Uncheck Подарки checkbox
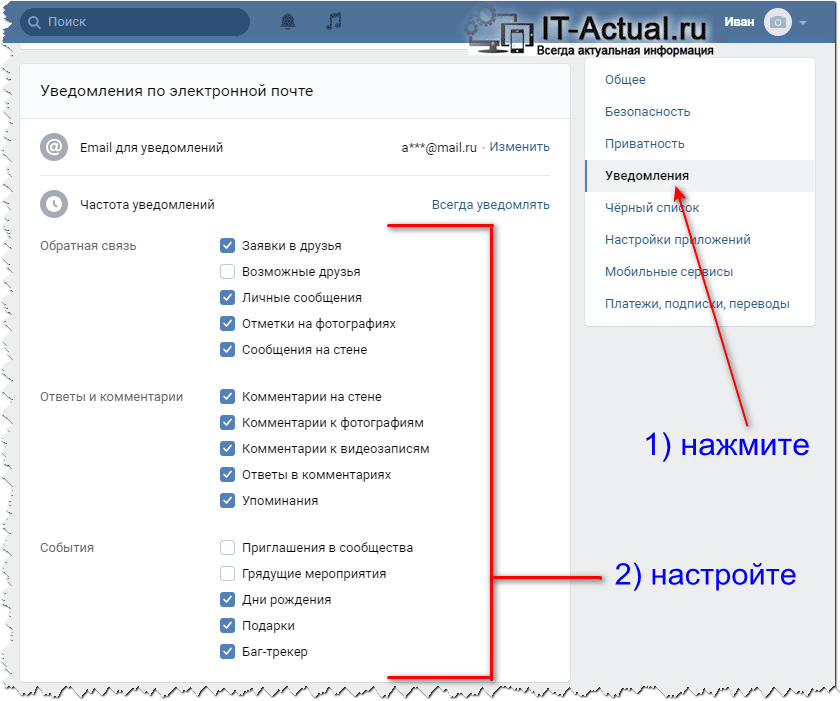This screenshot has height=701, width=840. (228, 625)
